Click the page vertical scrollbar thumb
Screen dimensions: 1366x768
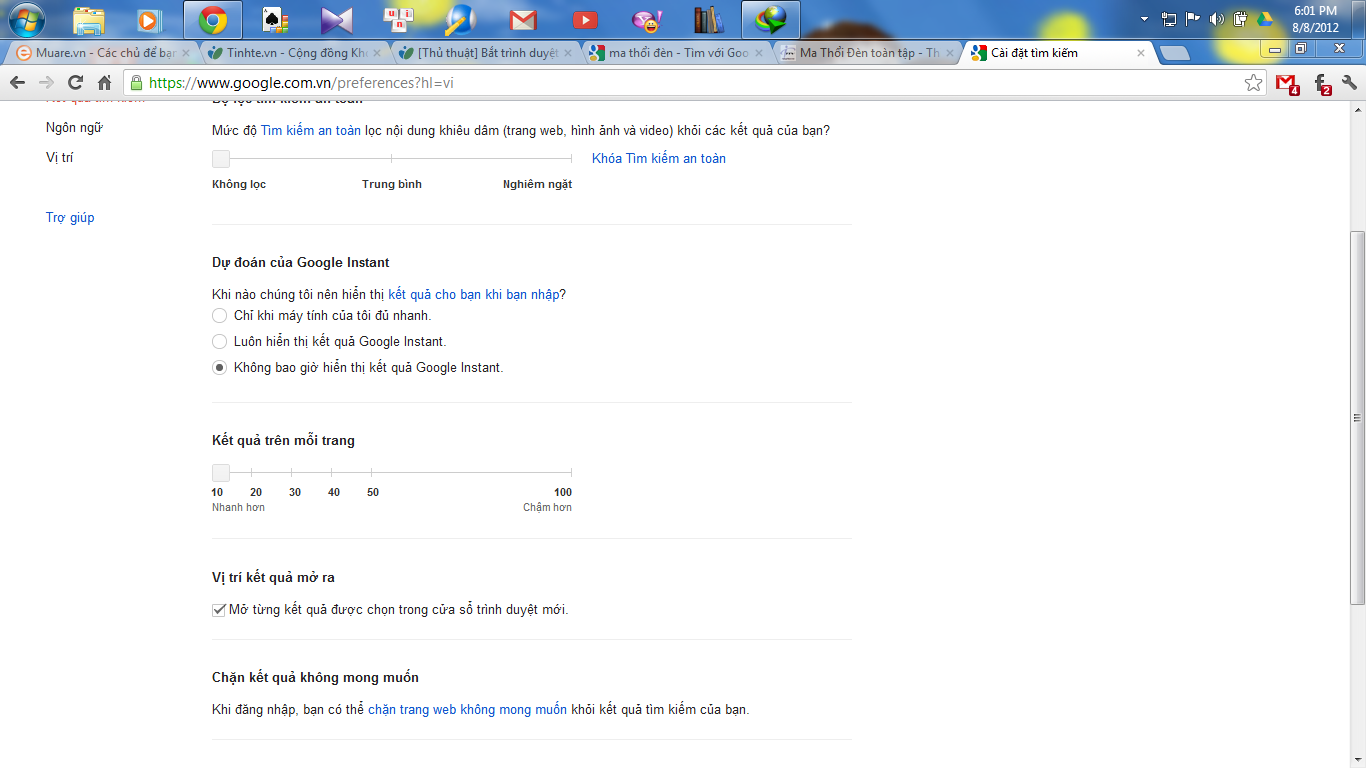click(x=1357, y=417)
